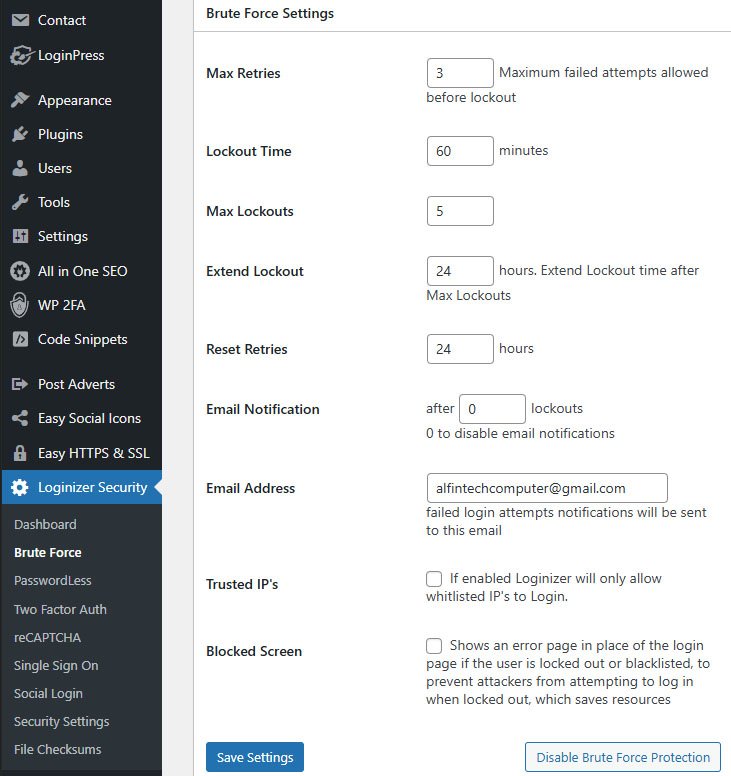Open the File Checksums submenu

point(57,749)
